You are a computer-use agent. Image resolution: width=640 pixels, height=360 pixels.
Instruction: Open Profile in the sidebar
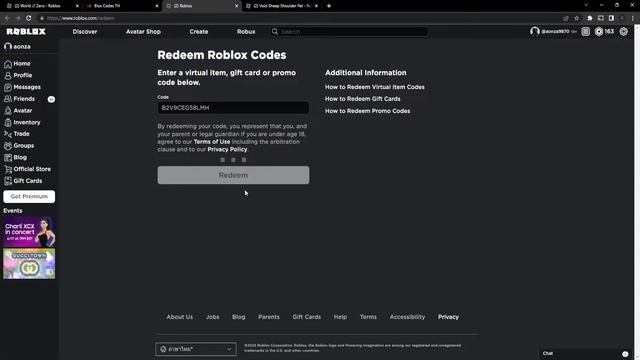coord(18,76)
